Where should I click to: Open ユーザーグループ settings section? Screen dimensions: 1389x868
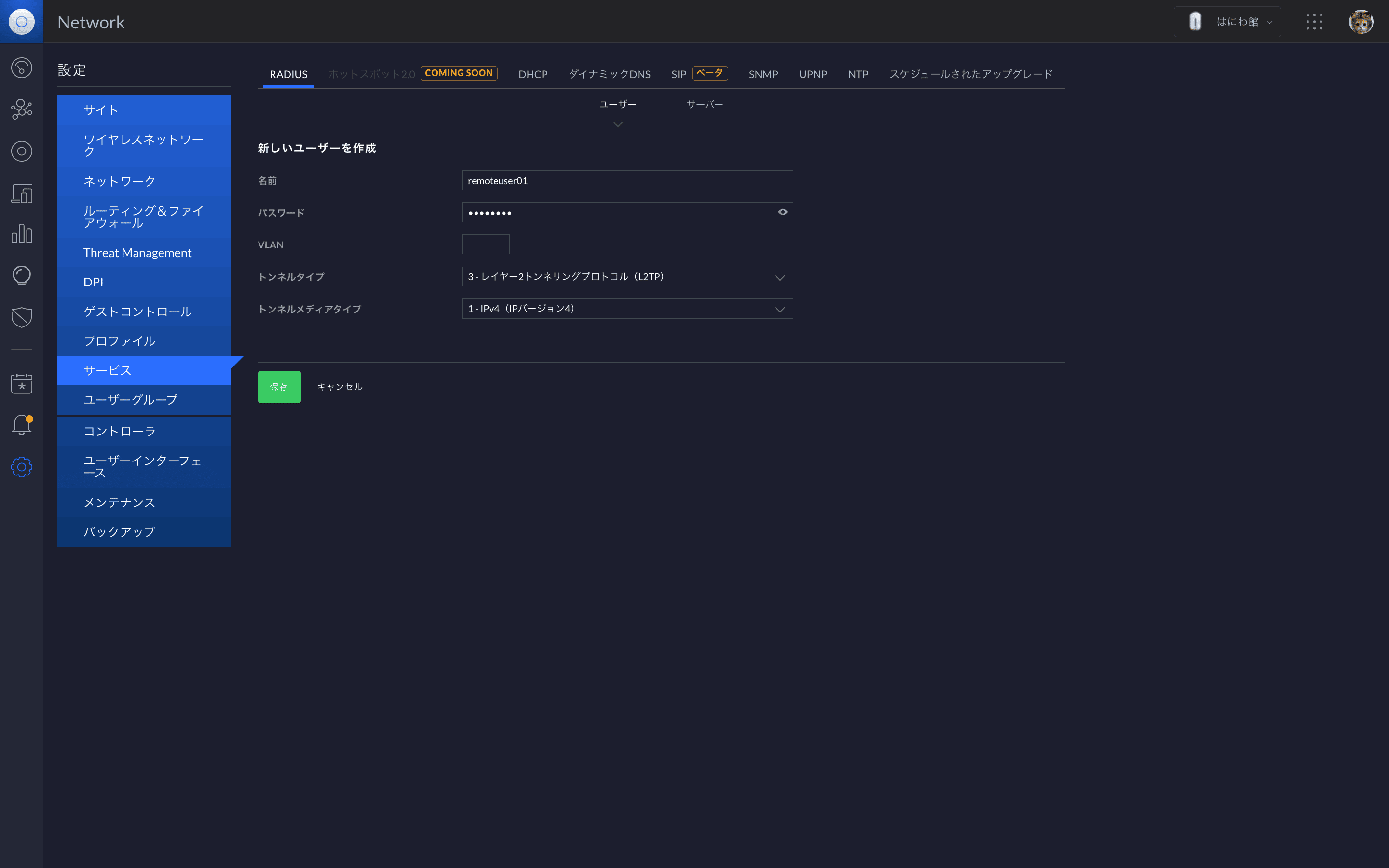144,400
